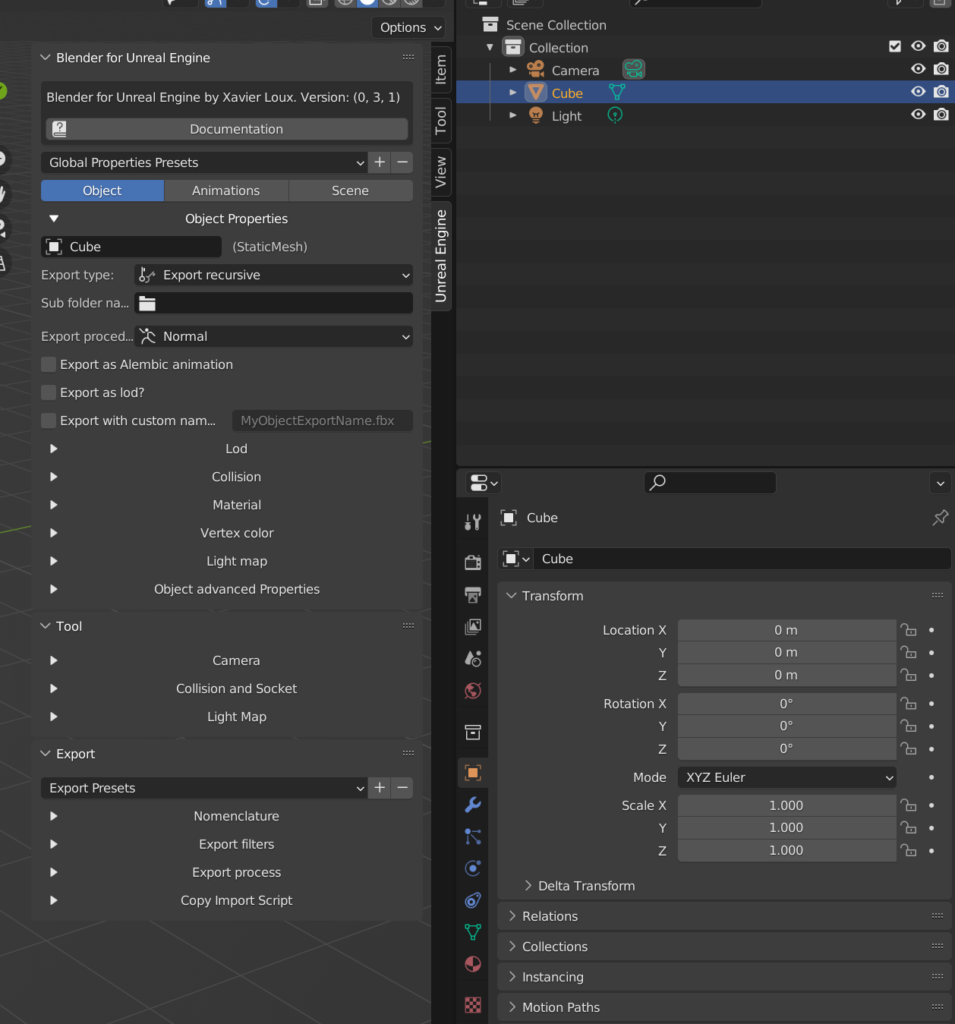Screen dimensions: 955x1024
Task: Switch to the Scene tab next to Animations
Action: [x=350, y=191]
